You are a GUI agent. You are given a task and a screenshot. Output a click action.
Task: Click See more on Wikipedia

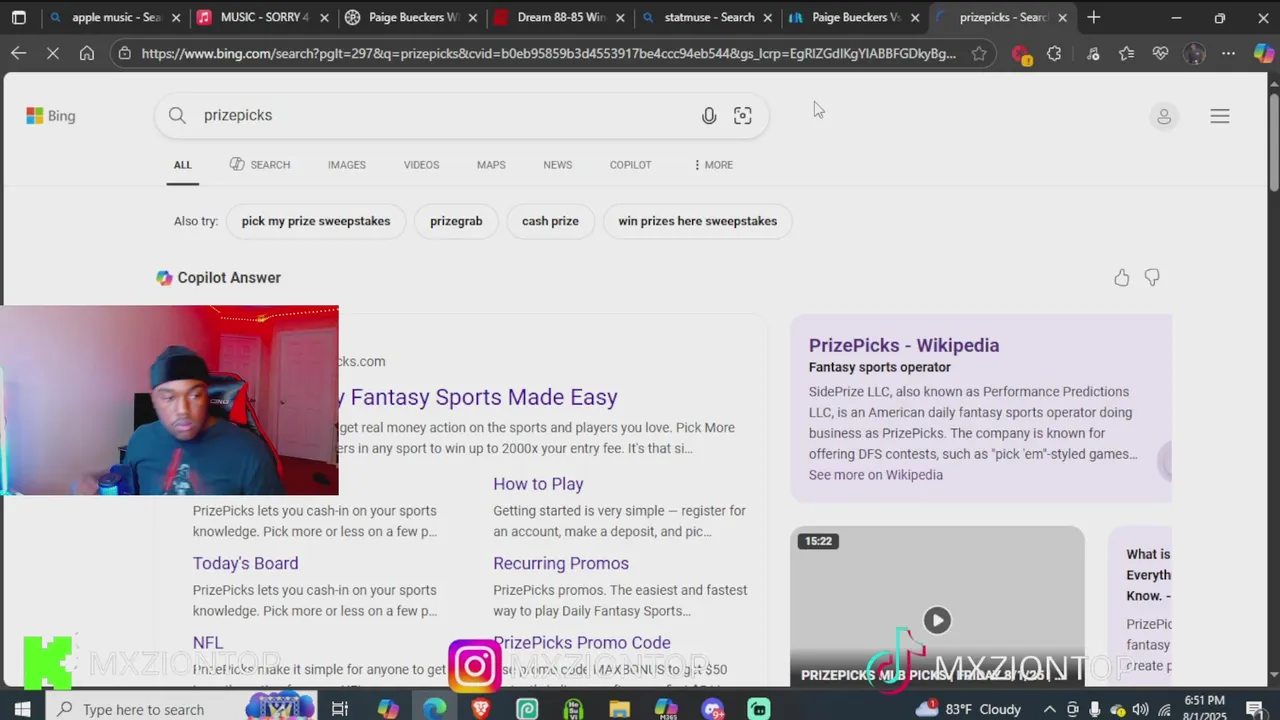876,475
